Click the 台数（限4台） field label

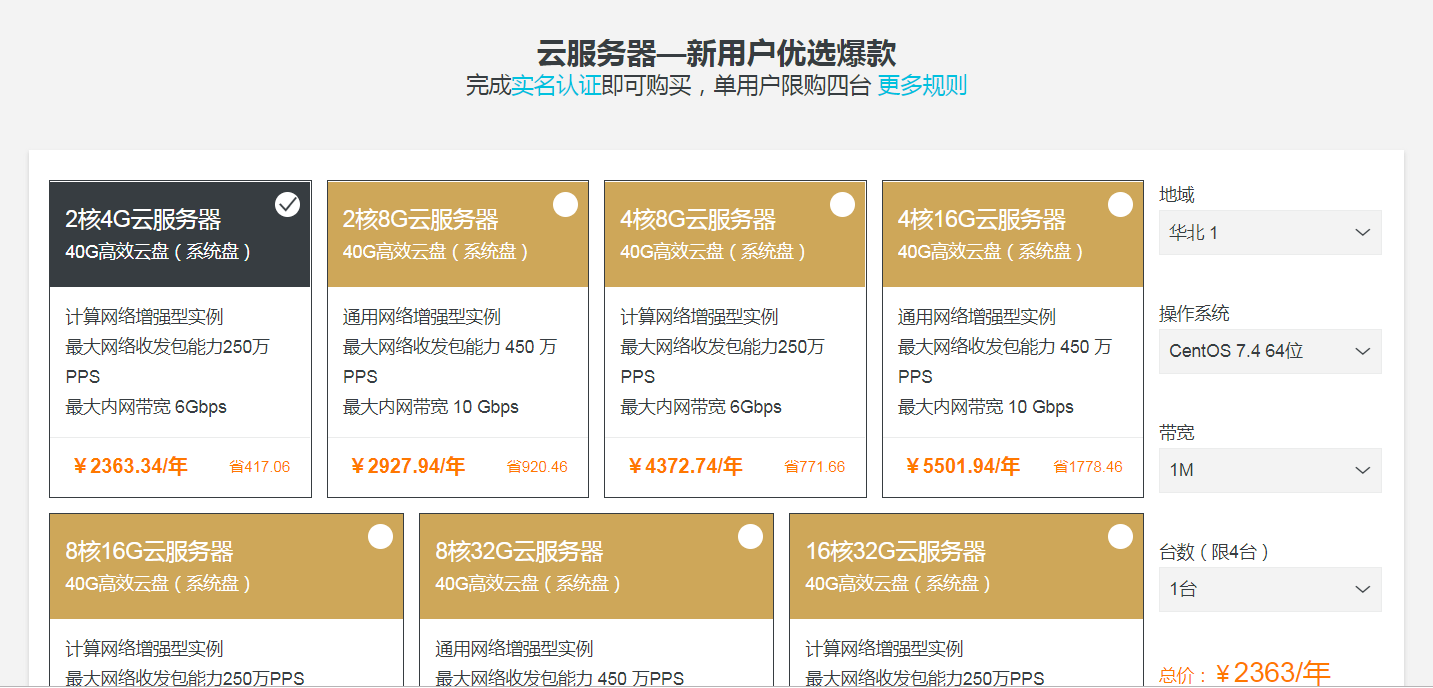[x=1214, y=552]
